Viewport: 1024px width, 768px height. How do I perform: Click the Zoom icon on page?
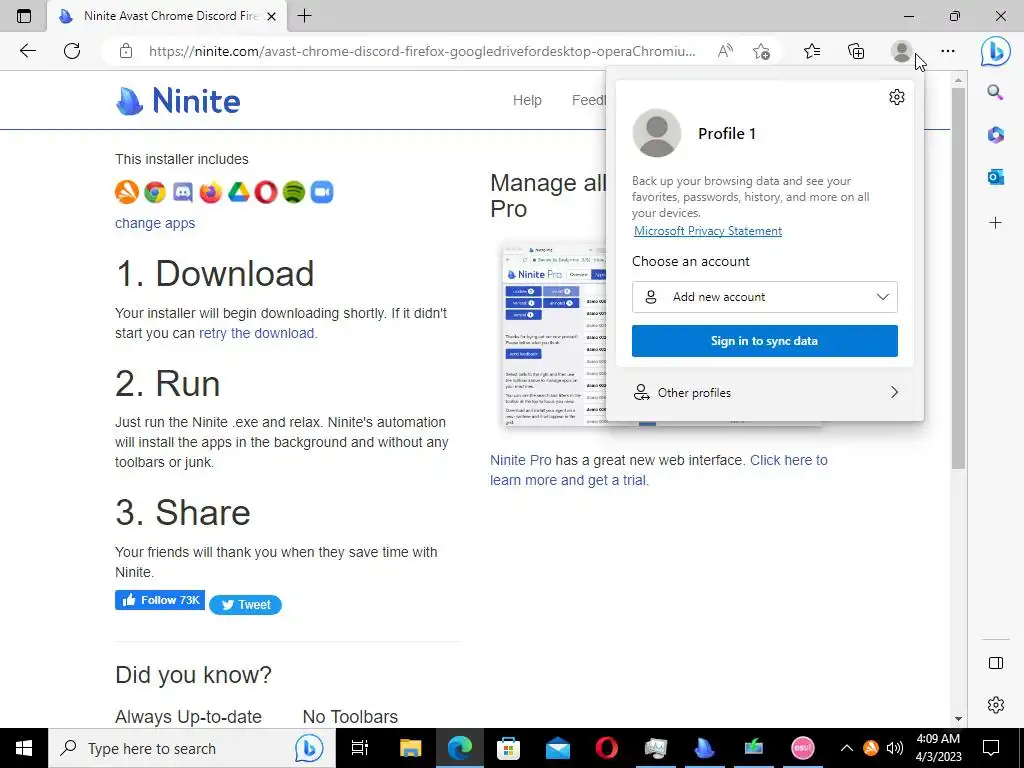point(322,192)
